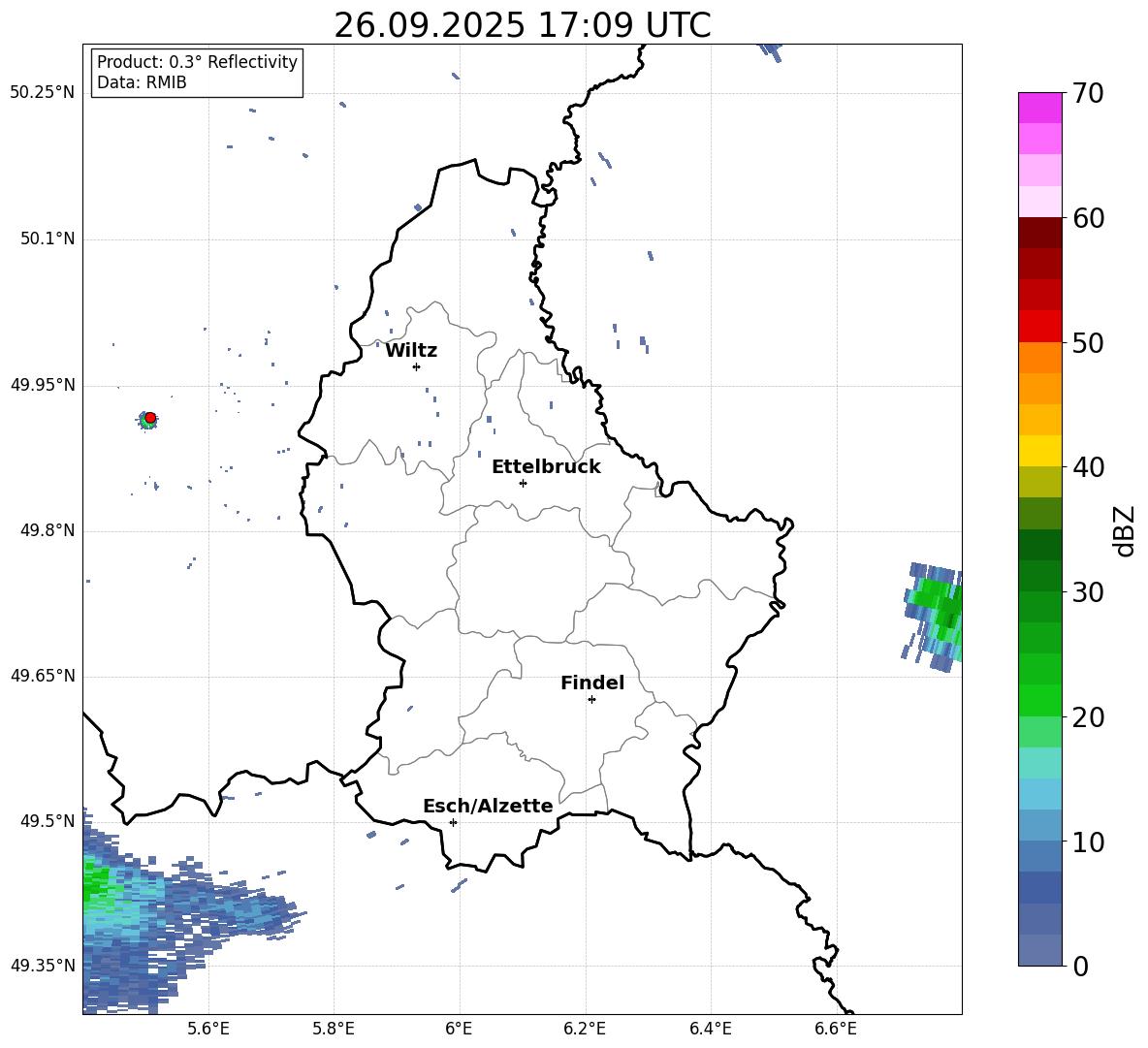Image resolution: width=1148 pixels, height=1048 pixels.
Task: Click the 50.1°N latitude label
Action: 48,239
